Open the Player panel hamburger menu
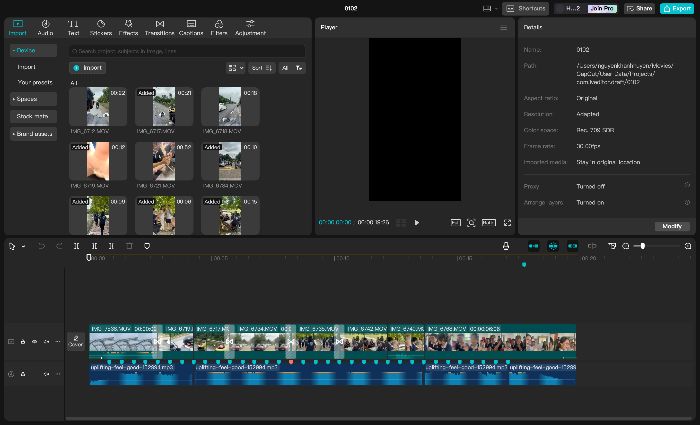700x425 pixels. pyautogui.click(x=504, y=28)
